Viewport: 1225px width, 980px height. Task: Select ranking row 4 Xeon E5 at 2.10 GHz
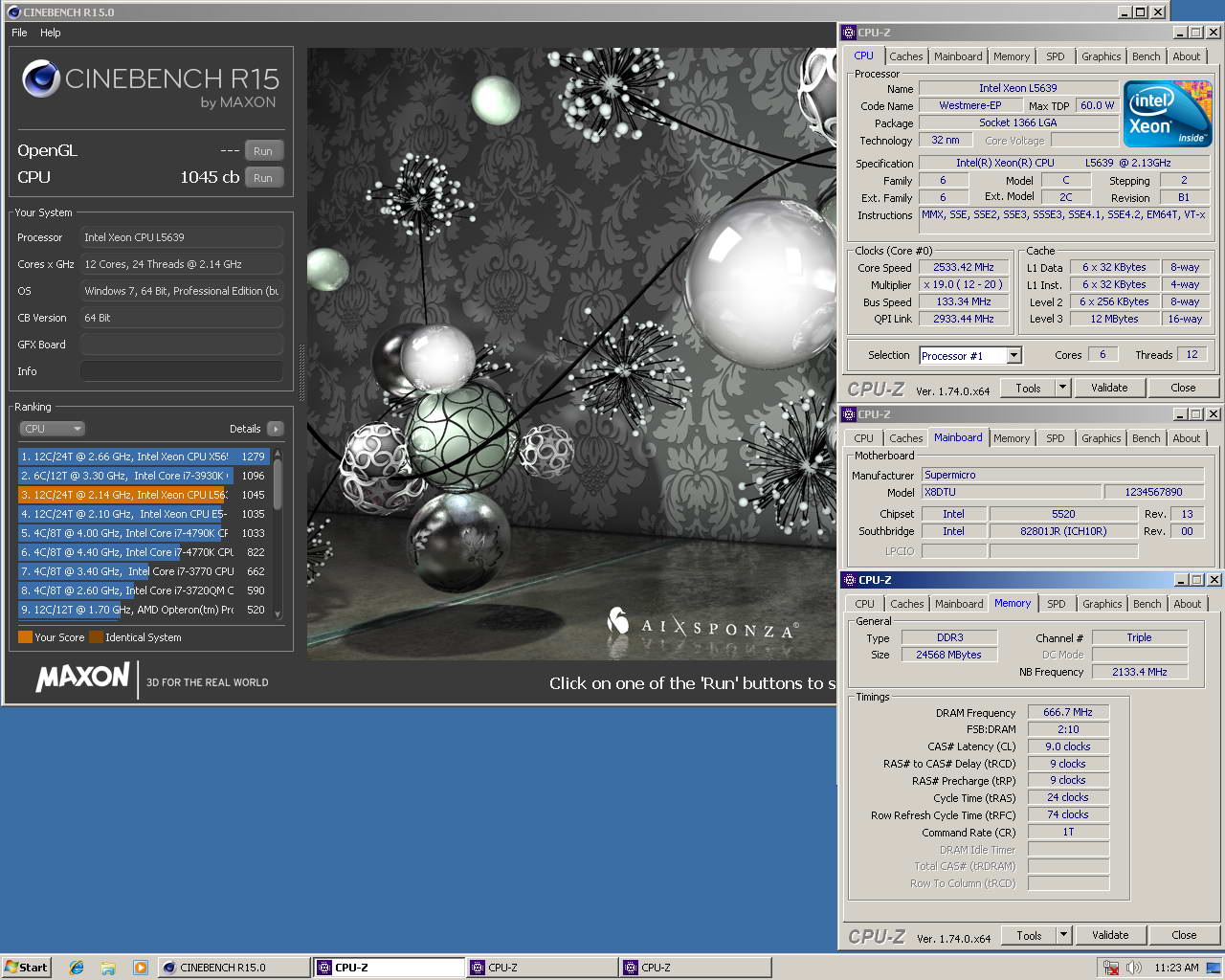(x=144, y=514)
